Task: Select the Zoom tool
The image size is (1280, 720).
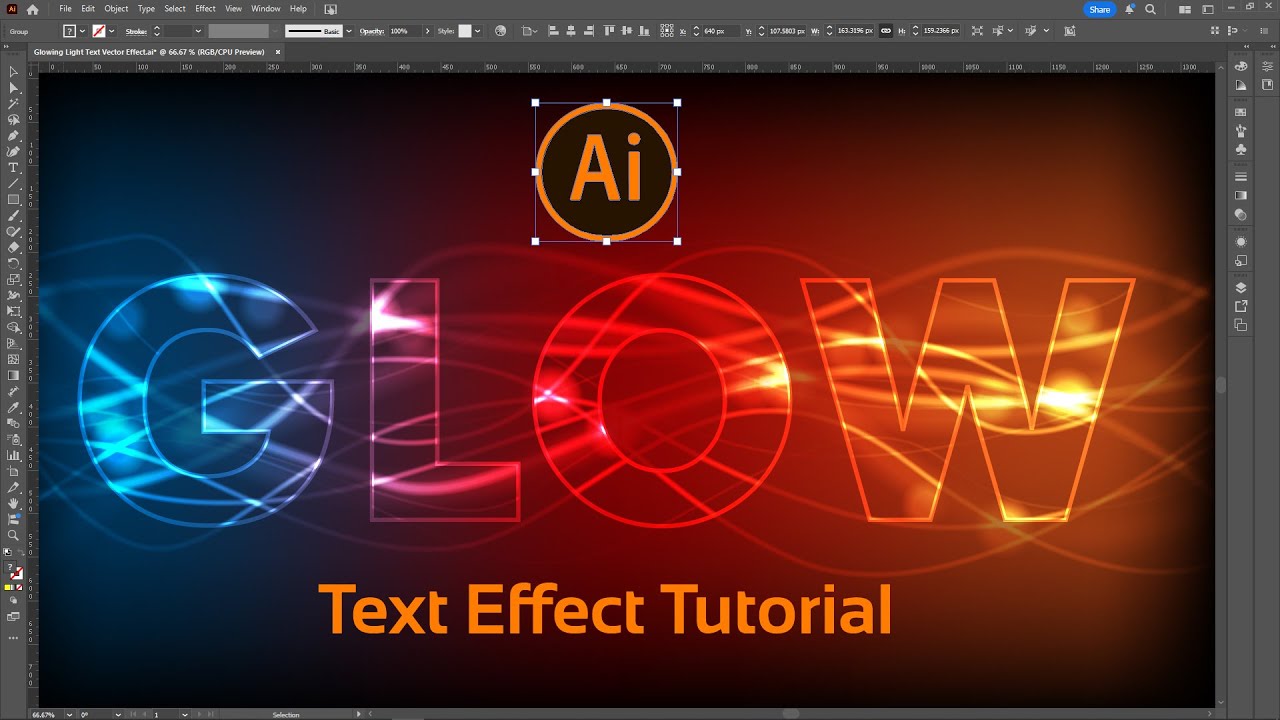Action: click(x=13, y=535)
